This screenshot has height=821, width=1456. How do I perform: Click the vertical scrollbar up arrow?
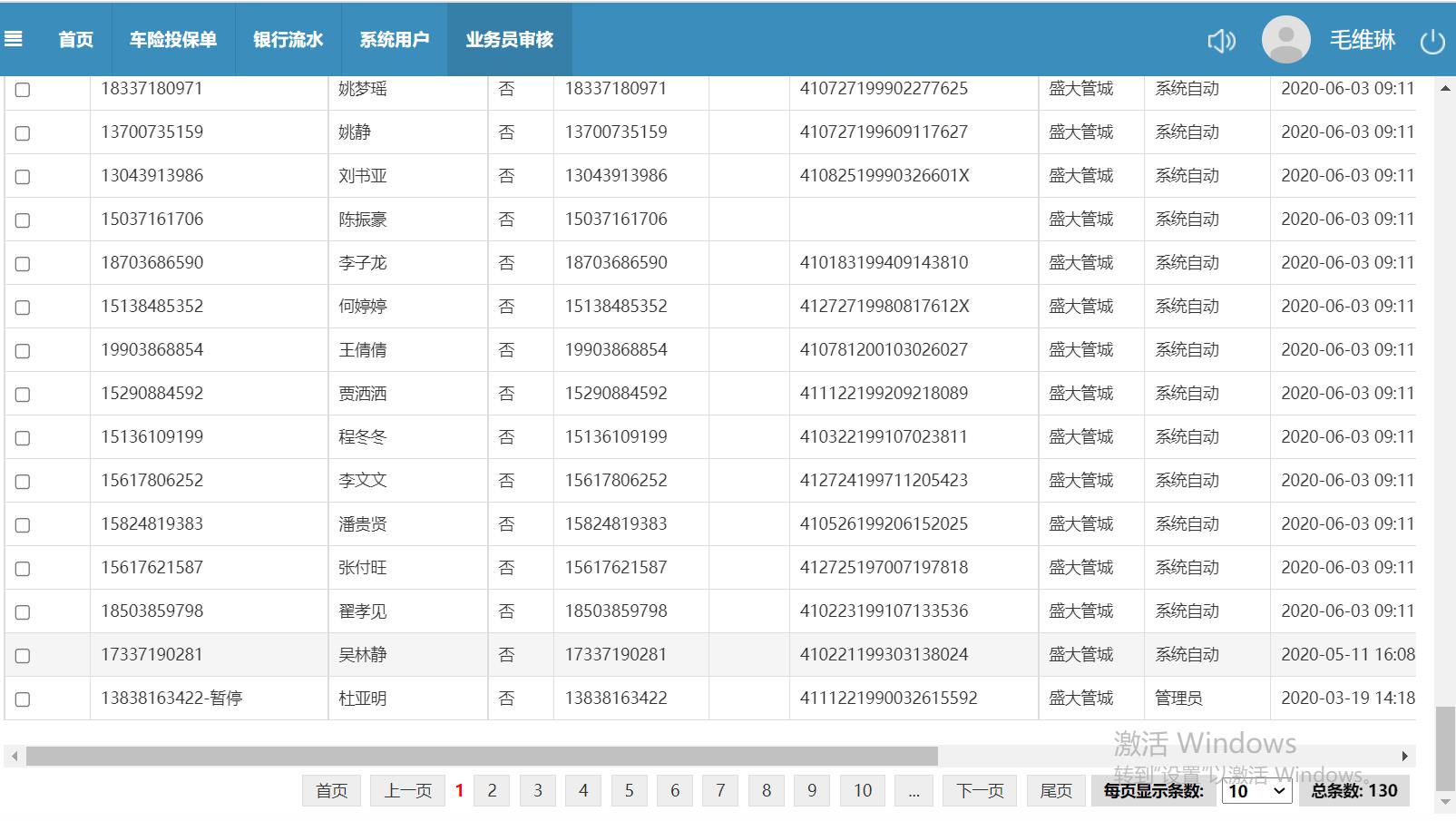coord(1445,89)
